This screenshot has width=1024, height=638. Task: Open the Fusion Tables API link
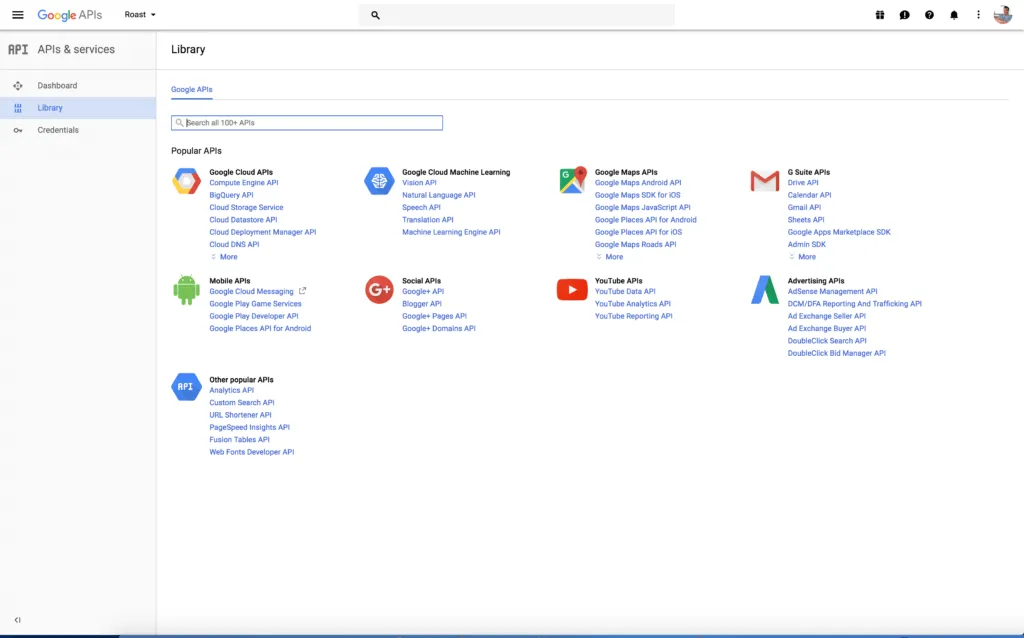tap(240, 440)
